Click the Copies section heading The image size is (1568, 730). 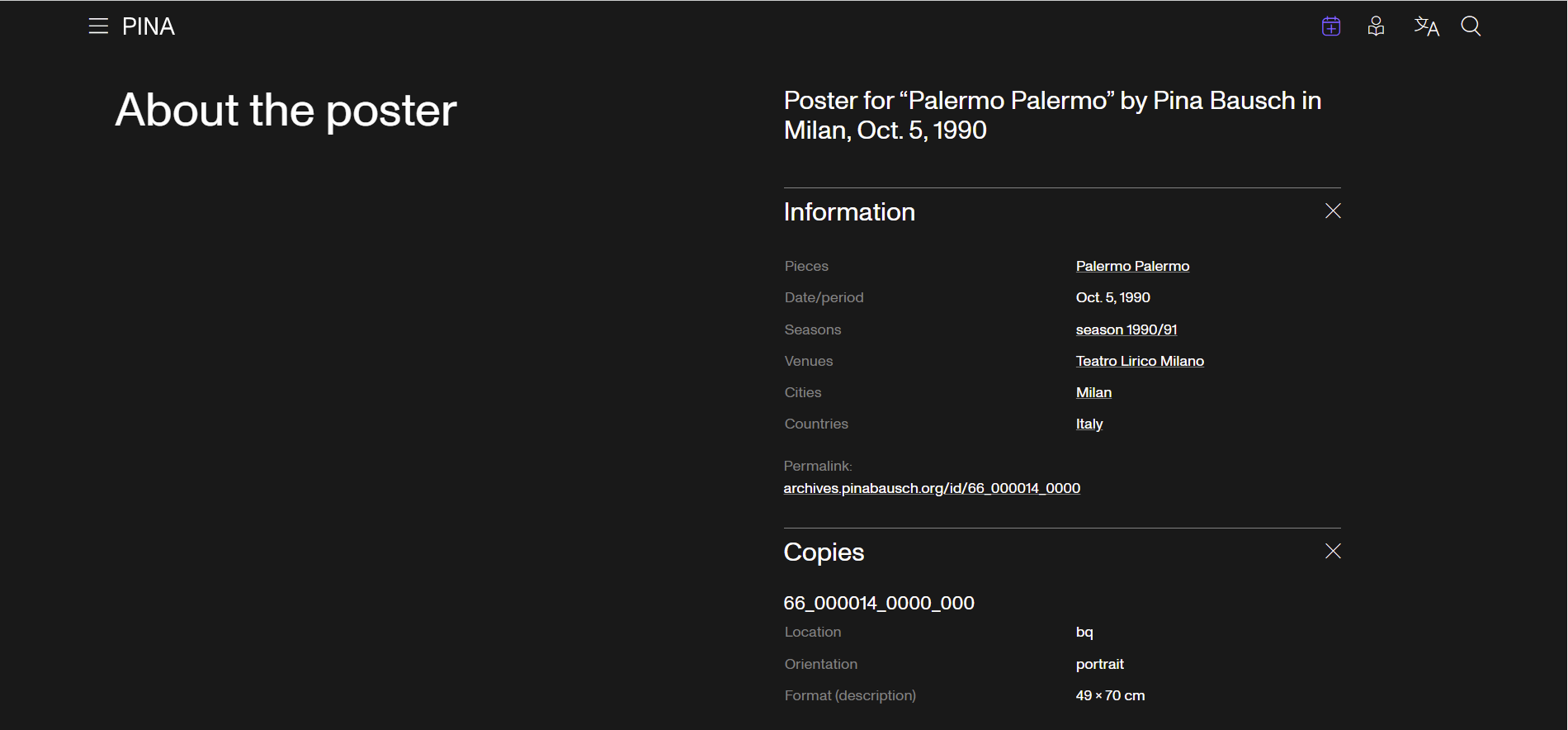click(824, 552)
